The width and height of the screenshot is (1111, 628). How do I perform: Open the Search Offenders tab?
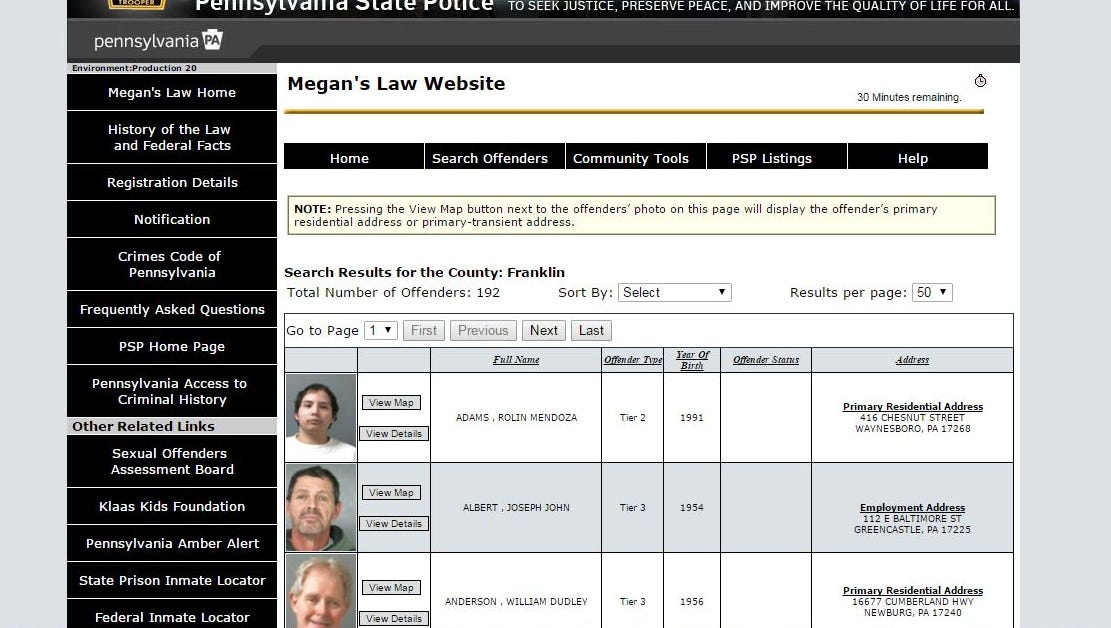point(490,158)
